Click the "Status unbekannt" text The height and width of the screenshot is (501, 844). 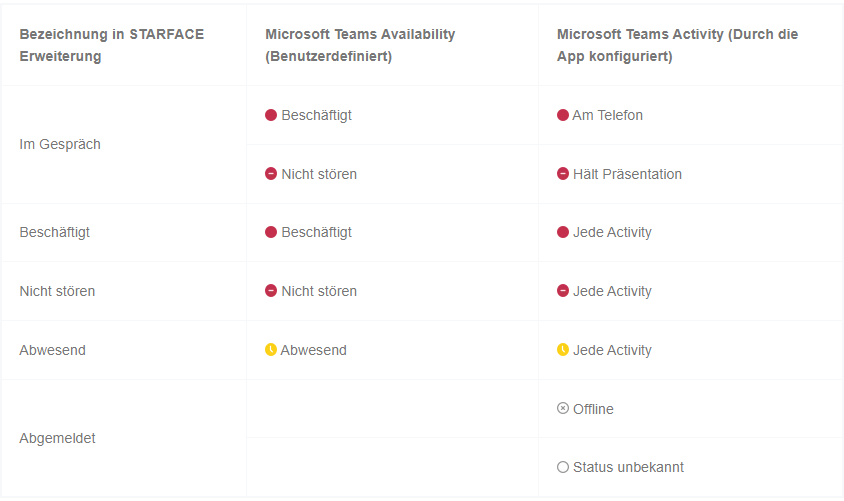click(x=628, y=467)
